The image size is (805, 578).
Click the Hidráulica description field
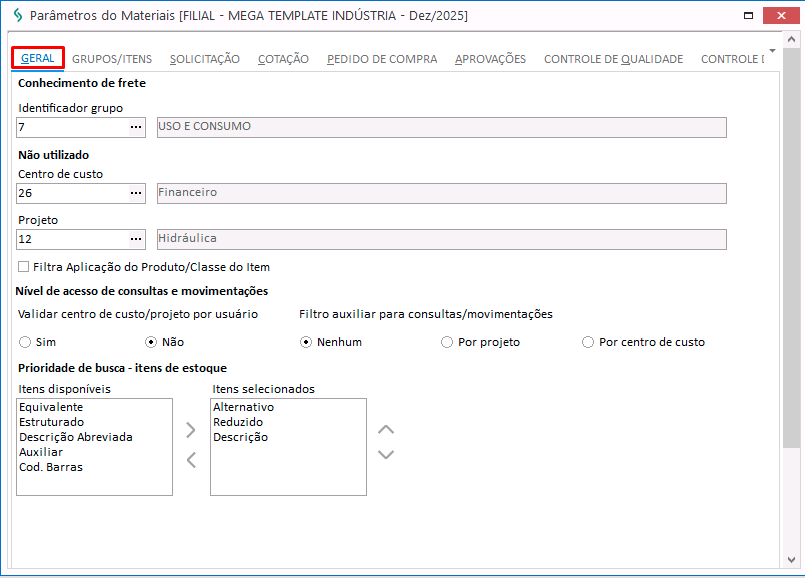pyautogui.click(x=442, y=239)
